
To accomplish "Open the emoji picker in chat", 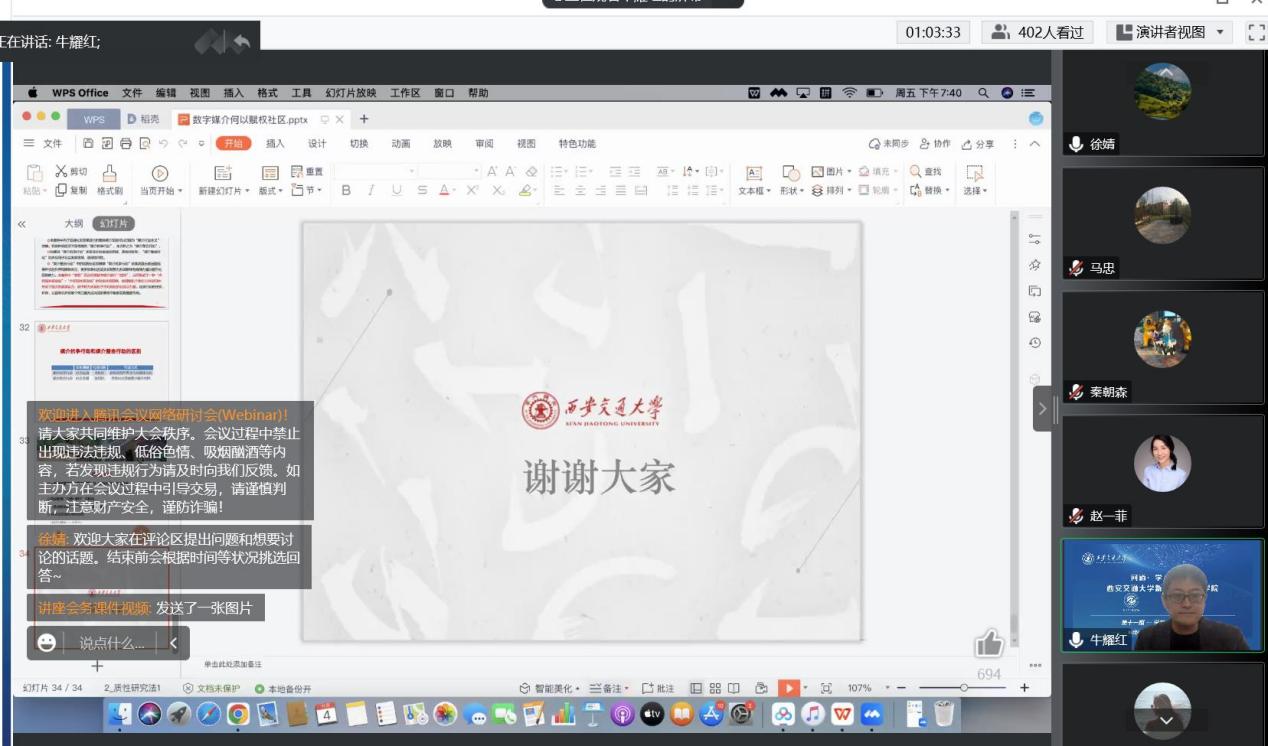I will [47, 643].
